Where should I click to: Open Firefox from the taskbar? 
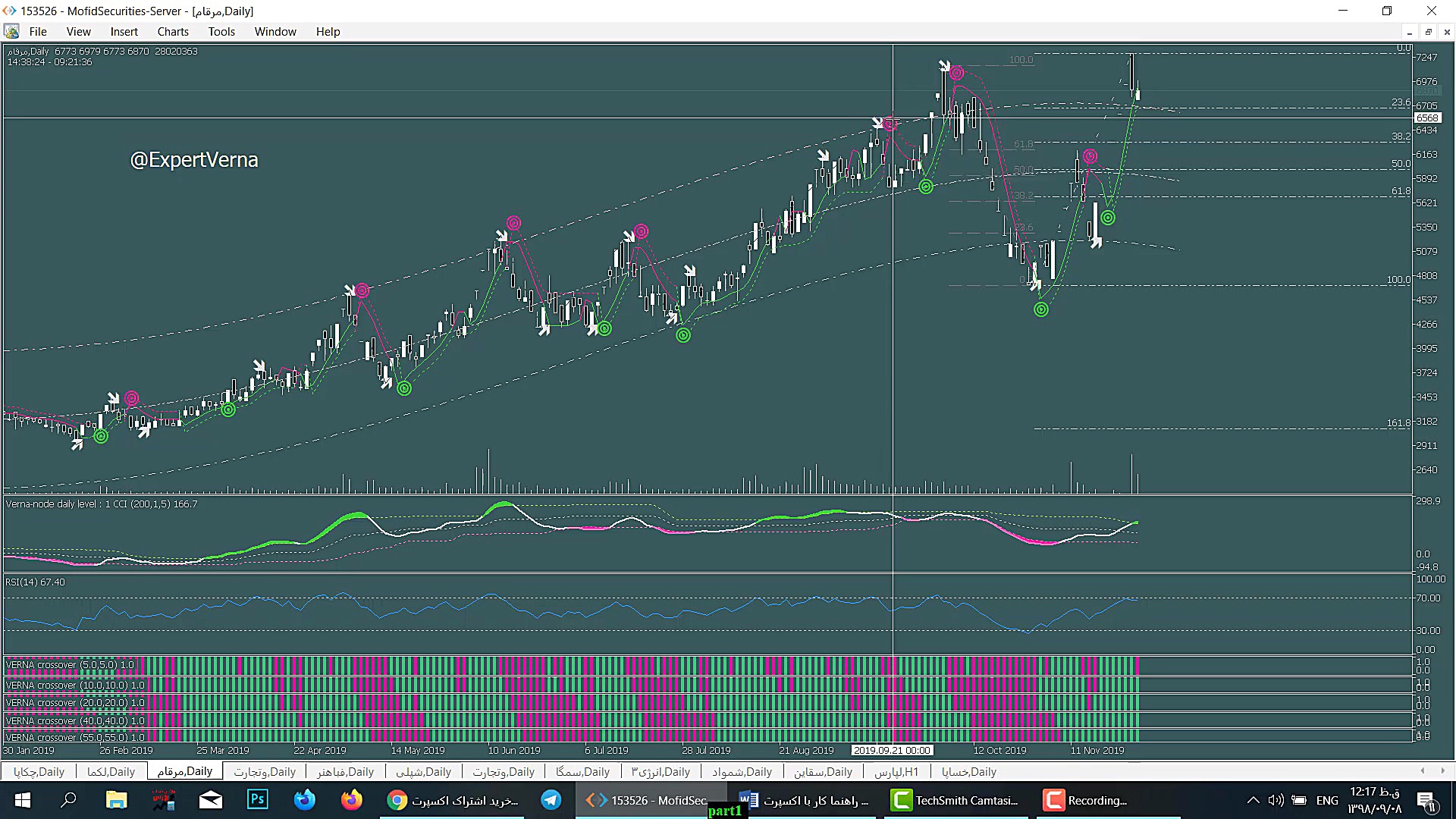pyautogui.click(x=352, y=800)
